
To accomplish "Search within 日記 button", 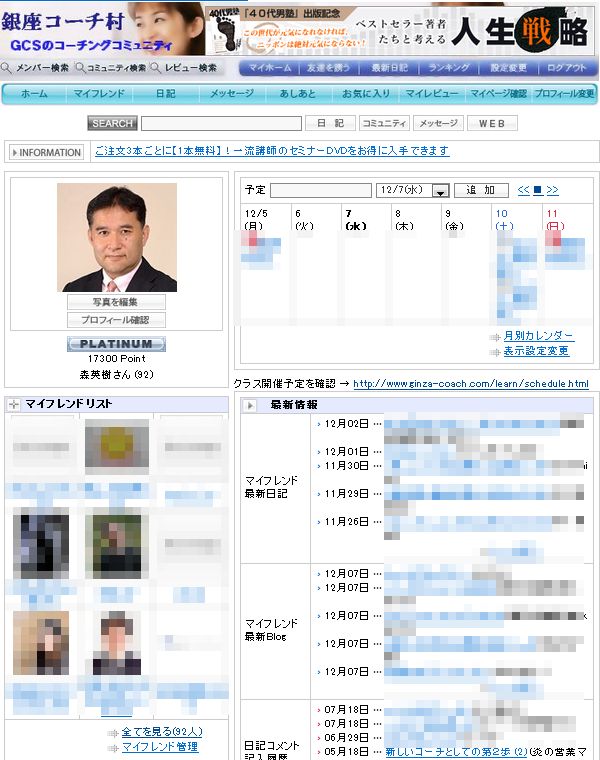I will (x=331, y=123).
